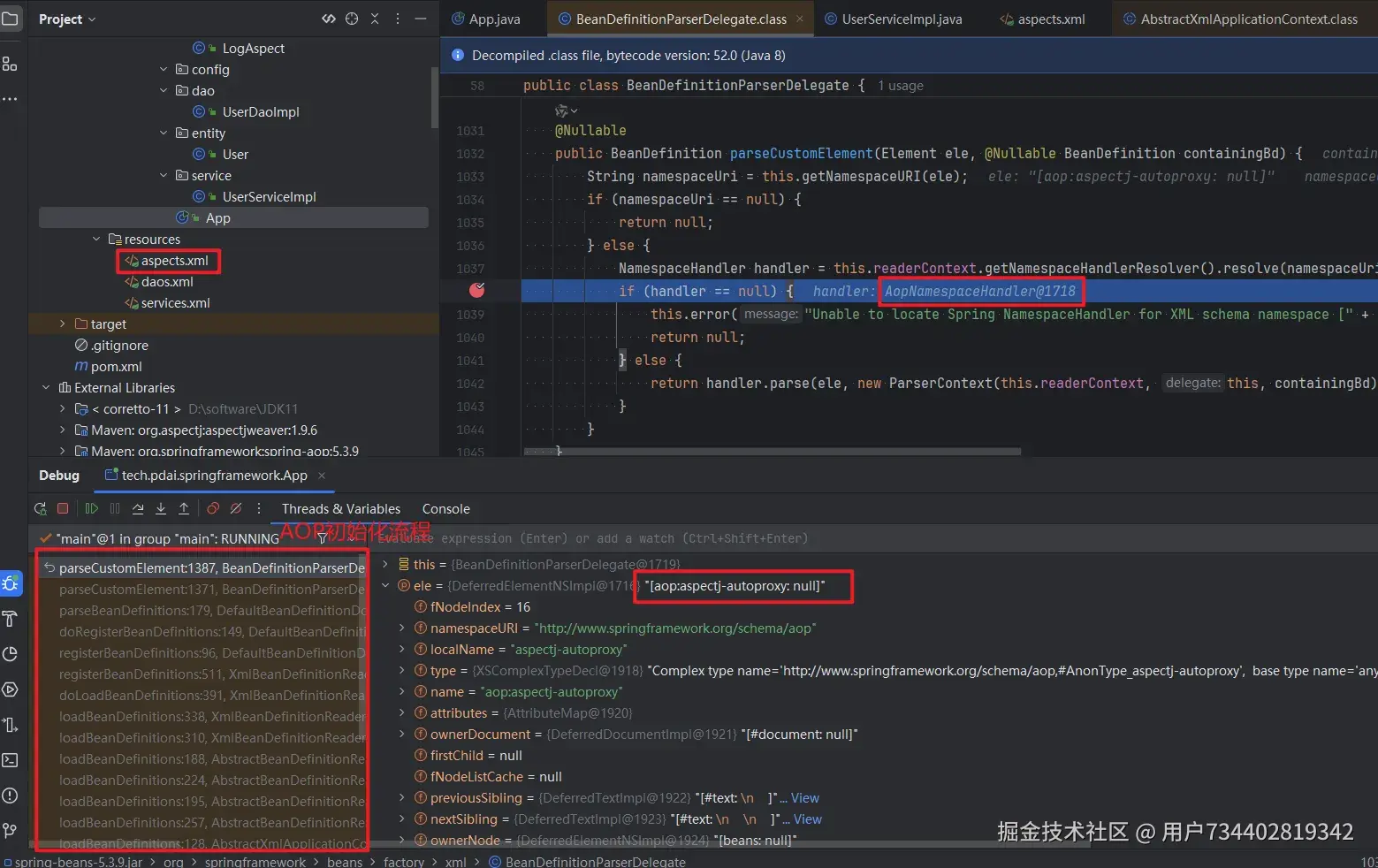Open the Console debug tab
The image size is (1378, 868).
445,508
